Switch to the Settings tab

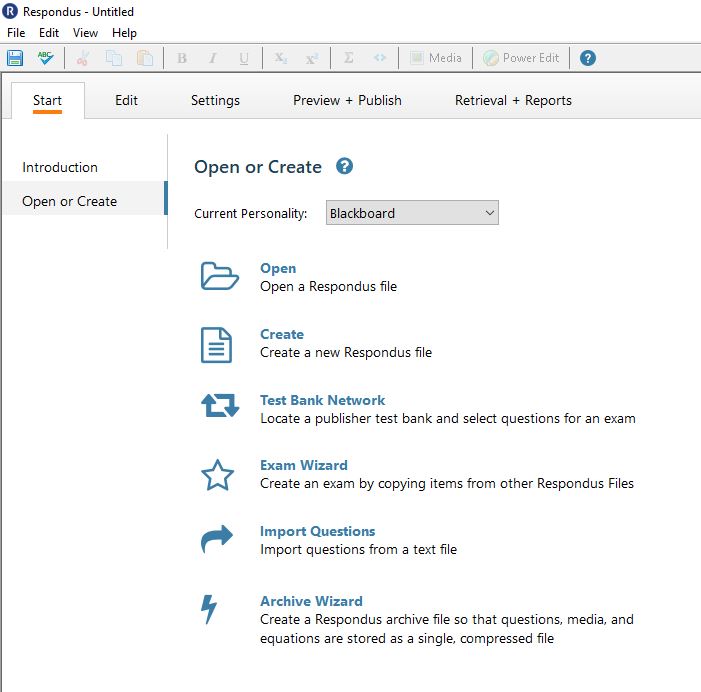[215, 101]
